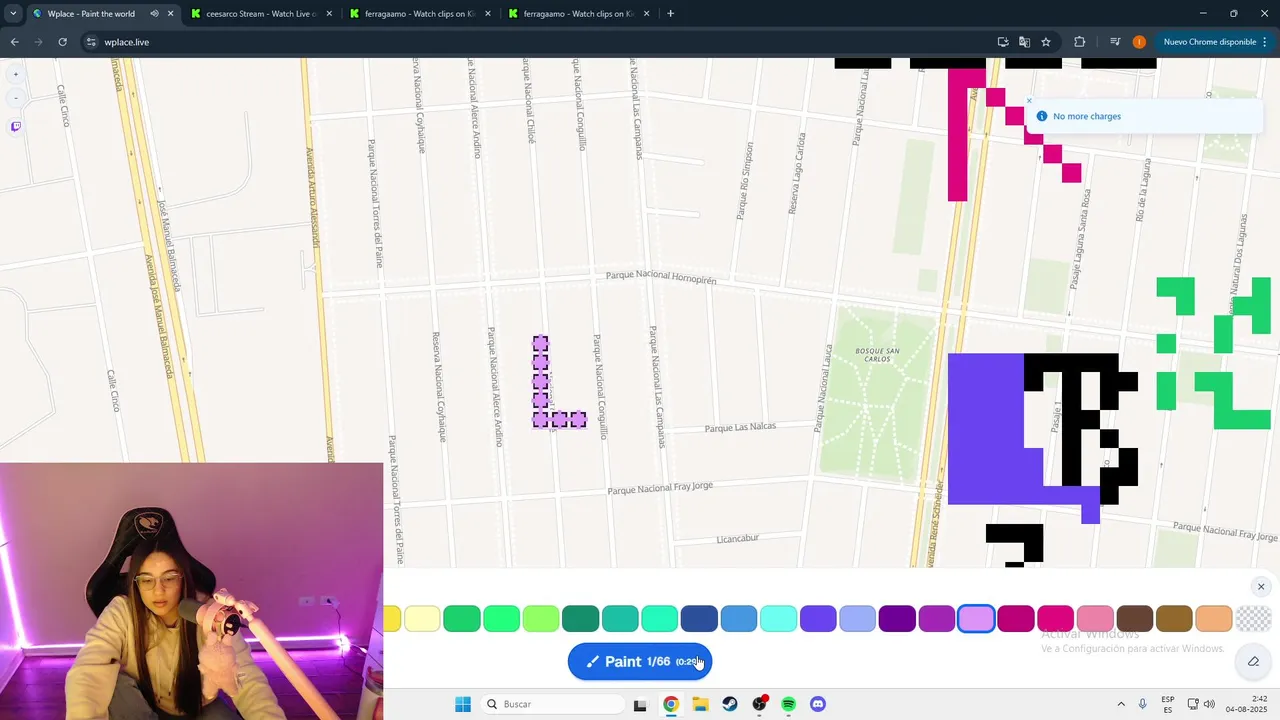Open the volume tray icon
Viewport: 1280px width, 720px height.
1209,704
